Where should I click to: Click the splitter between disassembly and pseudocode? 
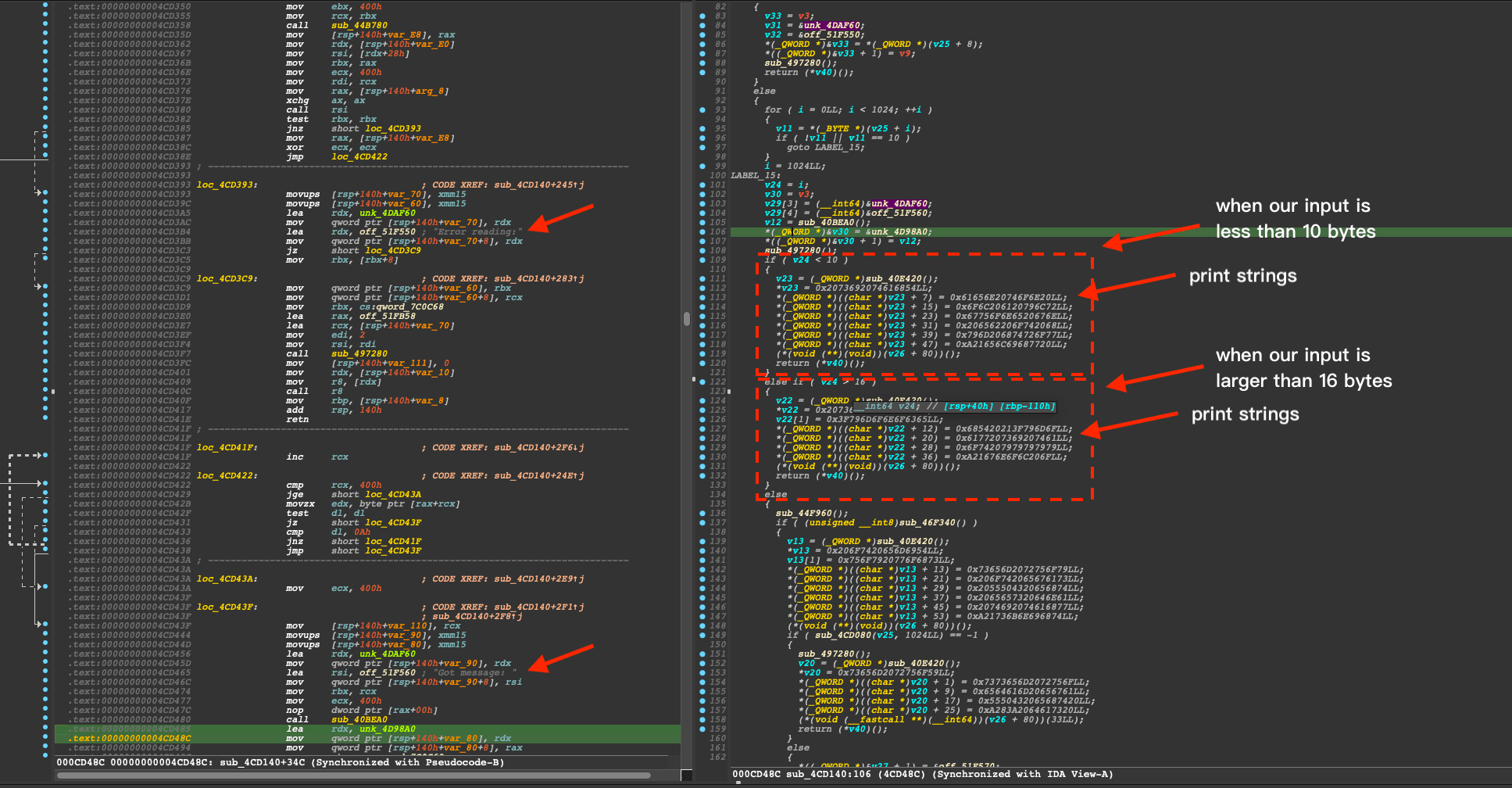point(693,379)
